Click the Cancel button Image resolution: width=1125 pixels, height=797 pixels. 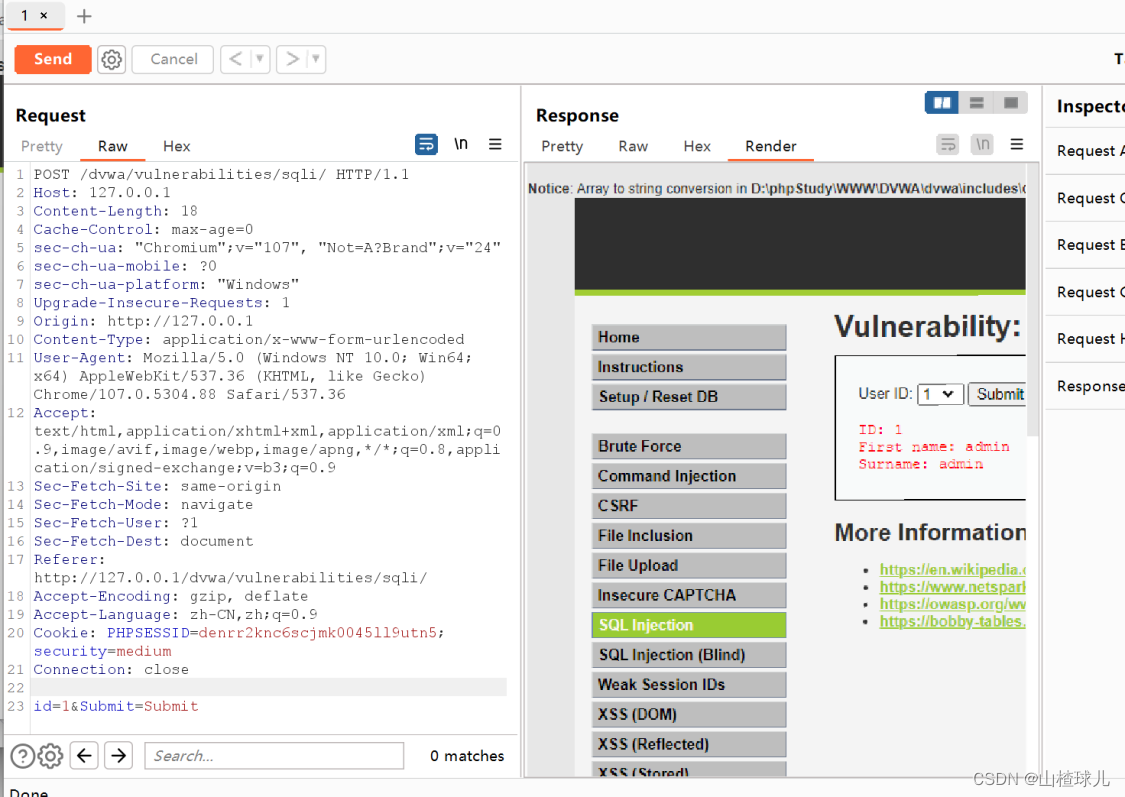point(173,59)
